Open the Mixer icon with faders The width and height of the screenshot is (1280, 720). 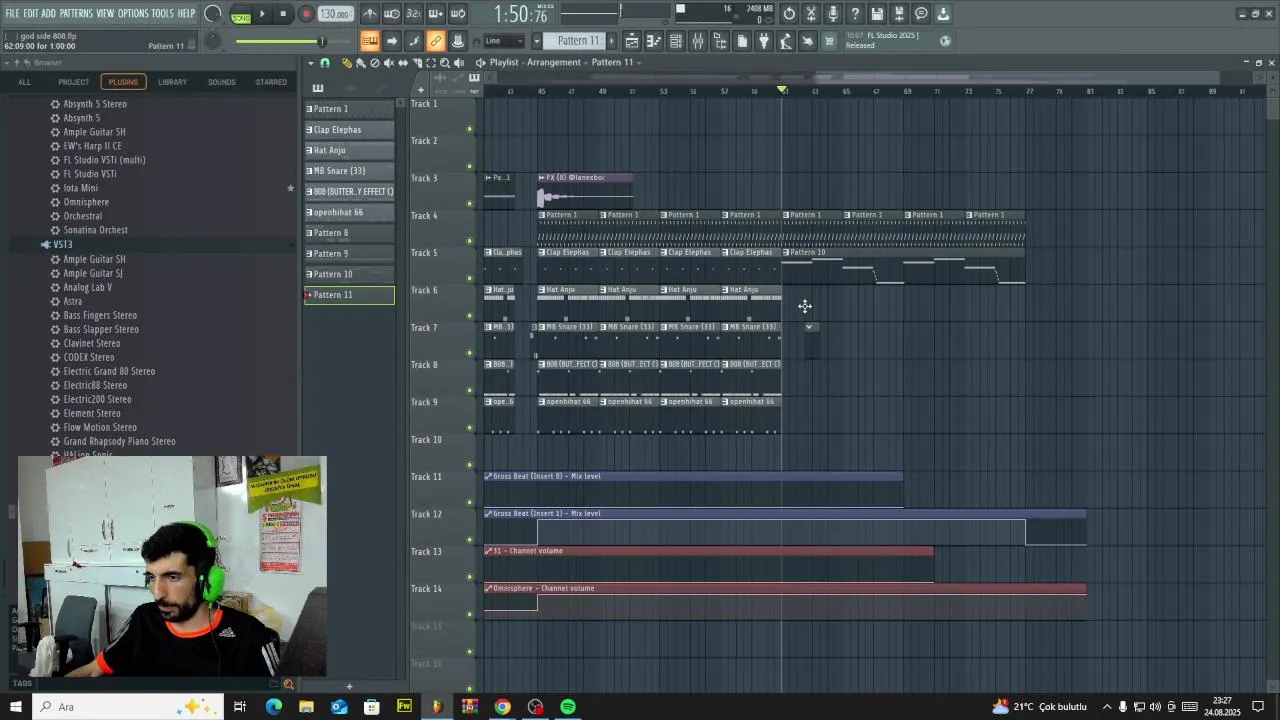tap(698, 41)
